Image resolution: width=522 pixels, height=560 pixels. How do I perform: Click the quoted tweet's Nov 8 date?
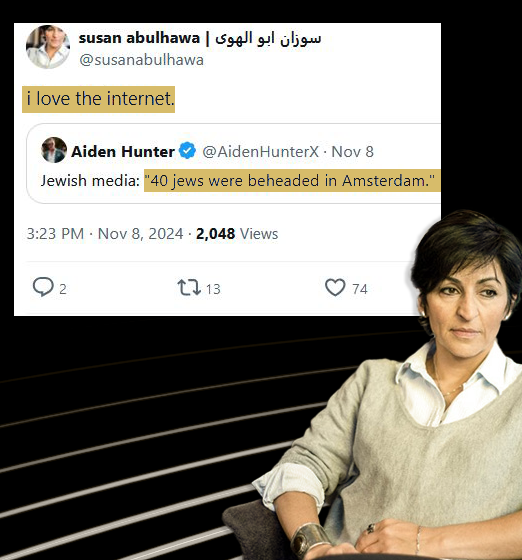(x=352, y=151)
